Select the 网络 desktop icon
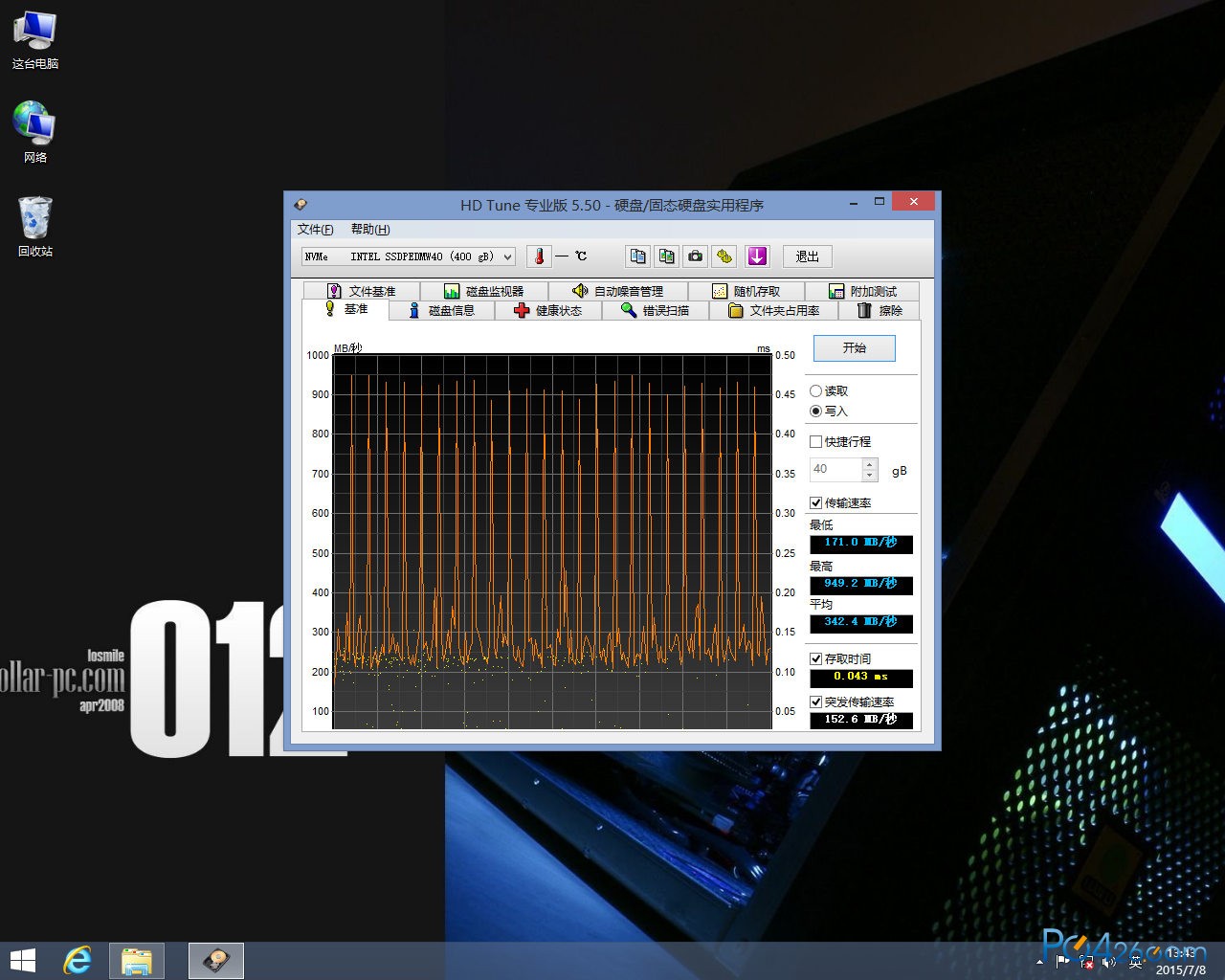This screenshot has height=980, width=1225. pos(35,132)
